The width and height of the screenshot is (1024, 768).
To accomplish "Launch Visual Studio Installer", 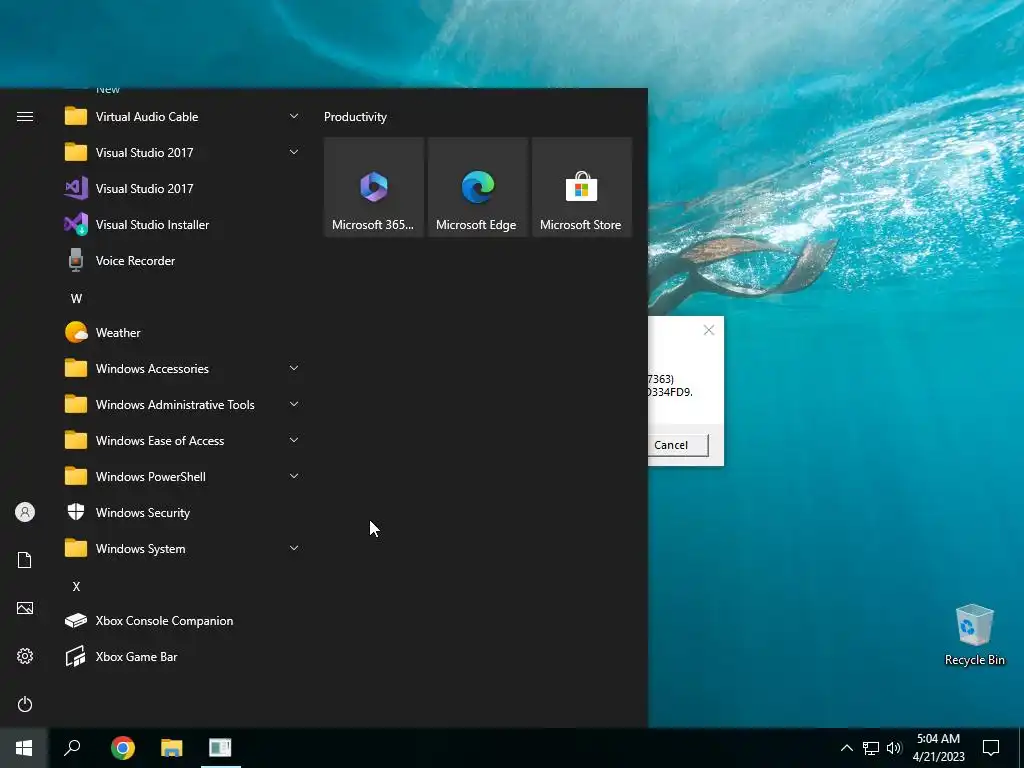I will [183, 225].
